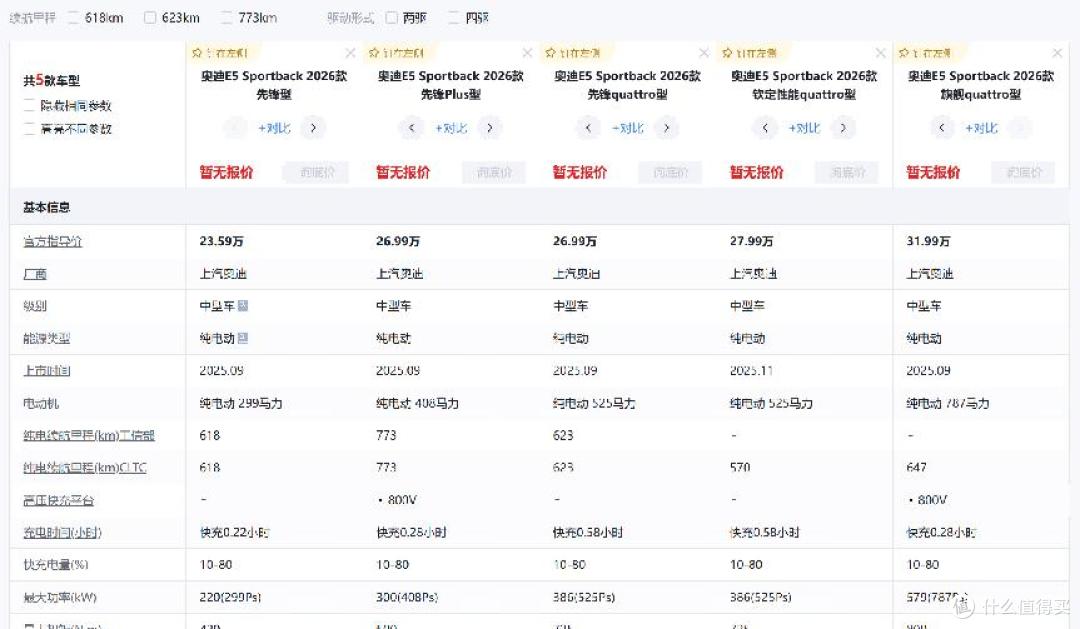Open the 高压快充平台 parameter link
This screenshot has height=629, width=1080.
click(x=58, y=500)
